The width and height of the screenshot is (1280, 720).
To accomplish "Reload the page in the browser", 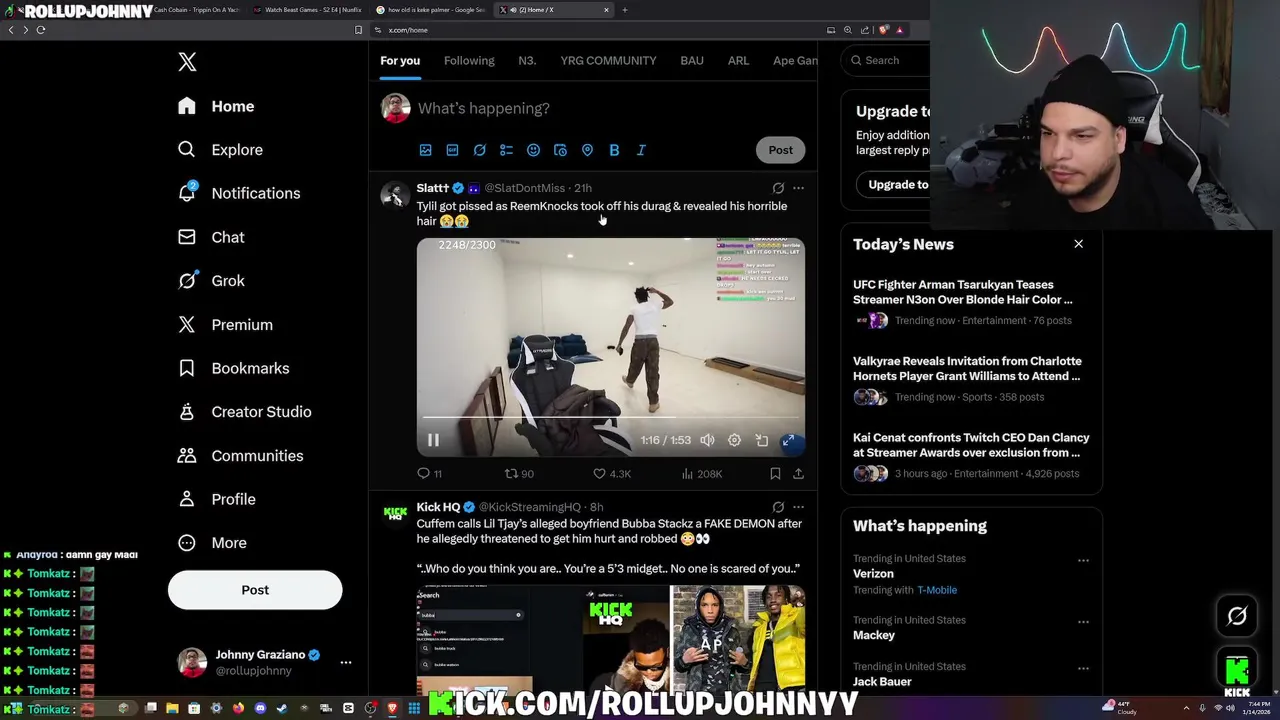I will 41,30.
